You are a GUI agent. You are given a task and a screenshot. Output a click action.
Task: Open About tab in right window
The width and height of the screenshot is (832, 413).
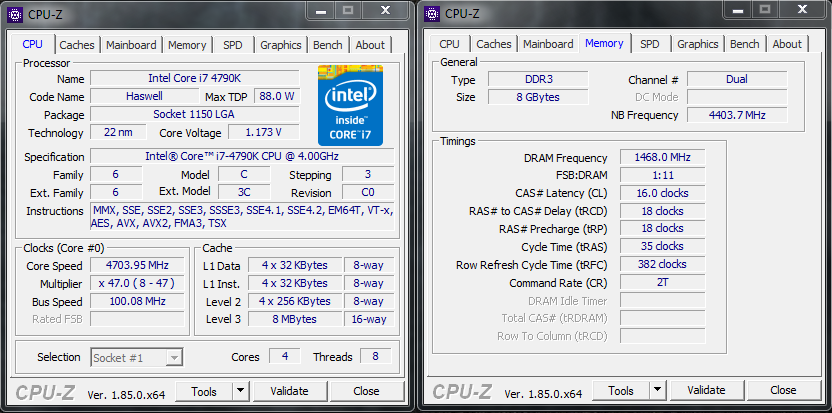(787, 44)
